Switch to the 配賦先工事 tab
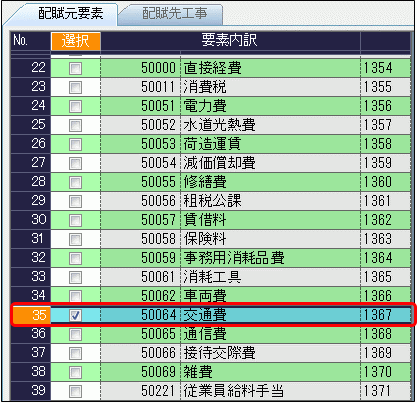Viewport: 417px width, 403px height. [173, 14]
